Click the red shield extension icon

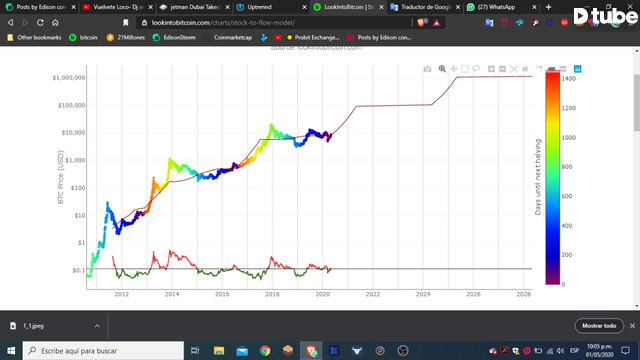(x=504, y=22)
